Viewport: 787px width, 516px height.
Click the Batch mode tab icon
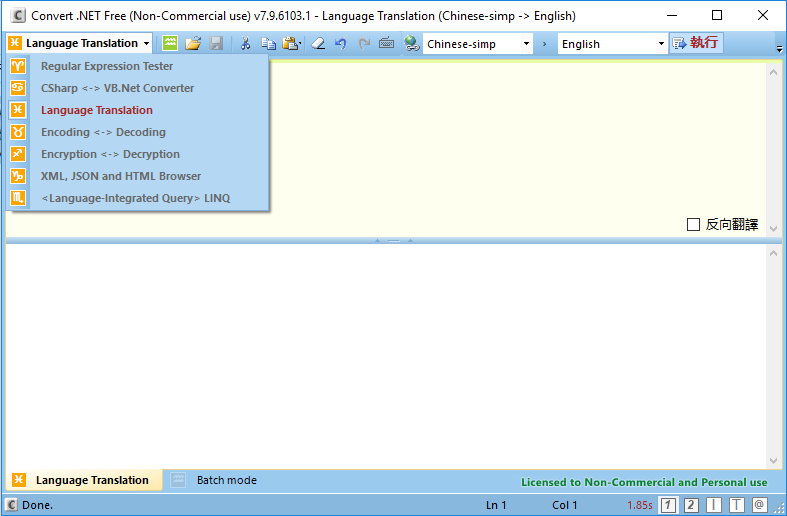[x=178, y=480]
